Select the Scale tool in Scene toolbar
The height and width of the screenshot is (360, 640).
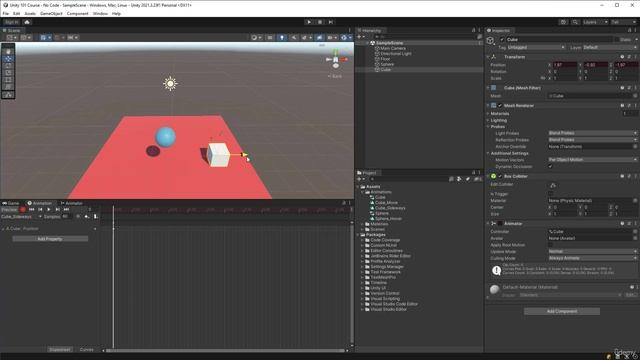tap(8, 73)
